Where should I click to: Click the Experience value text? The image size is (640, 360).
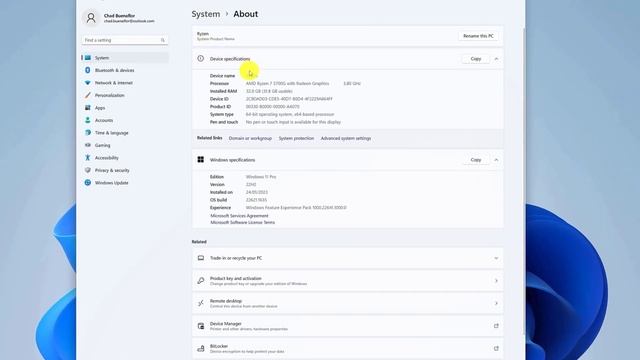(296, 208)
